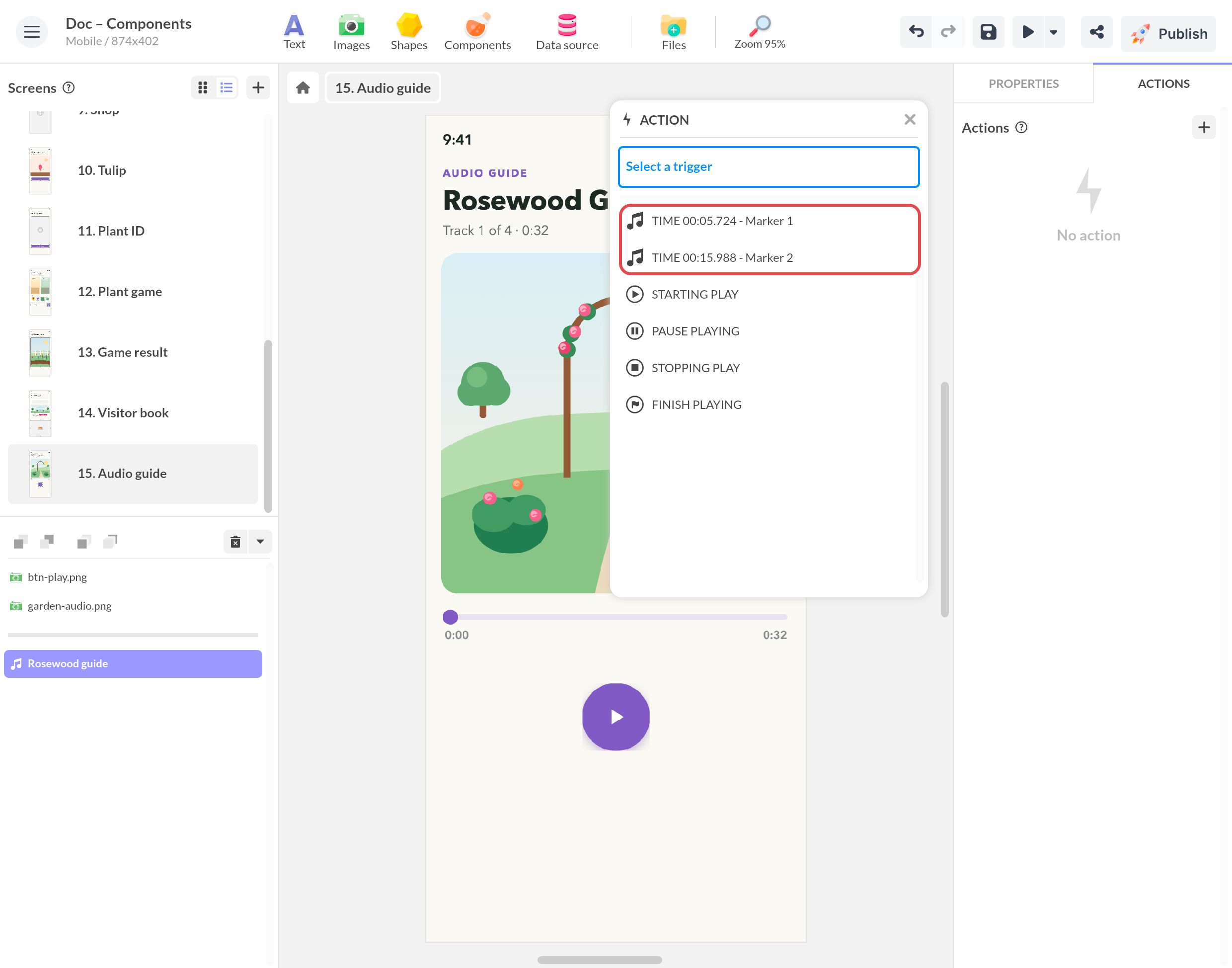
Task: Undo the last change
Action: point(916,32)
